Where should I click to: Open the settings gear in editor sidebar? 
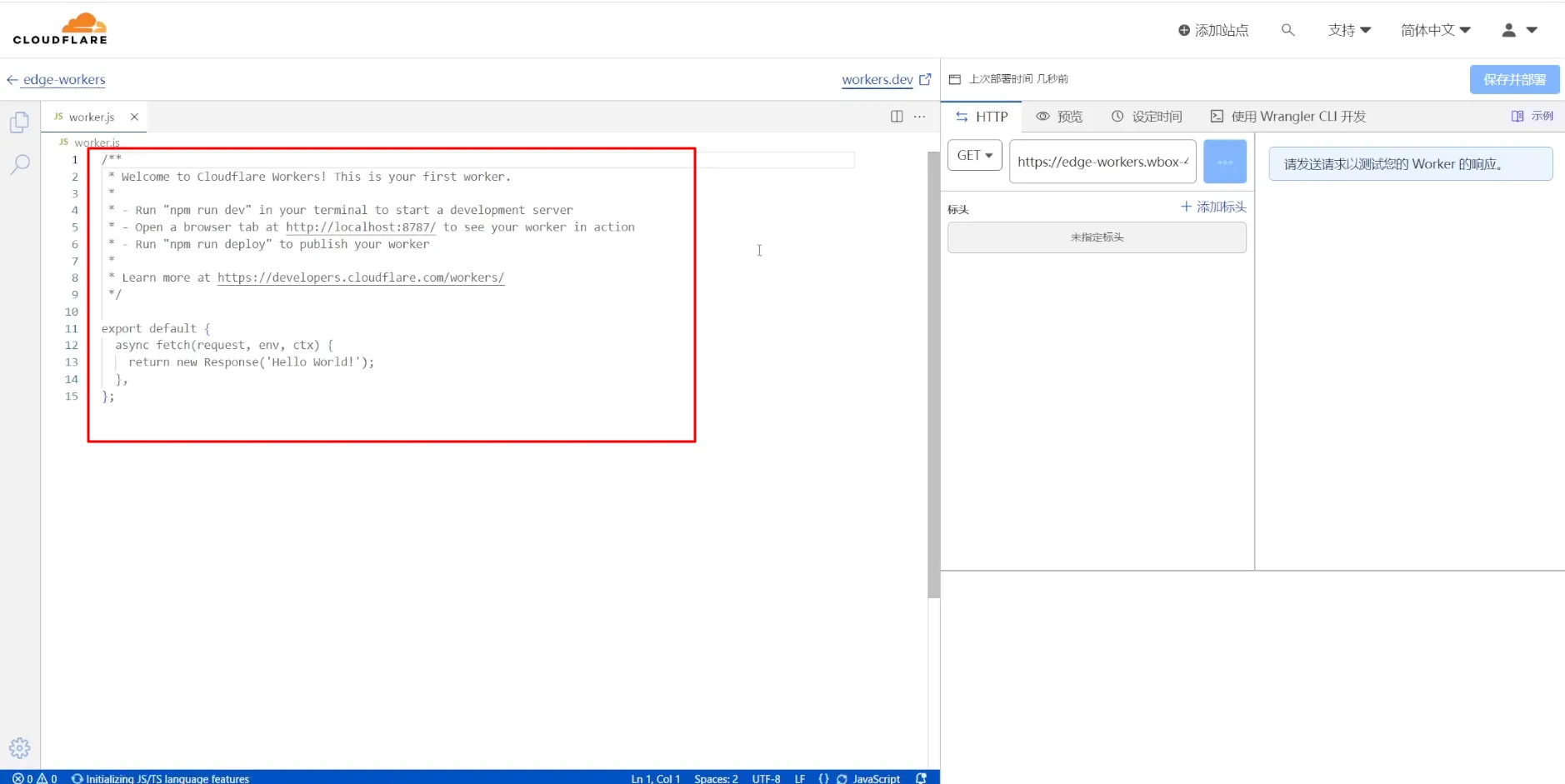(19, 748)
